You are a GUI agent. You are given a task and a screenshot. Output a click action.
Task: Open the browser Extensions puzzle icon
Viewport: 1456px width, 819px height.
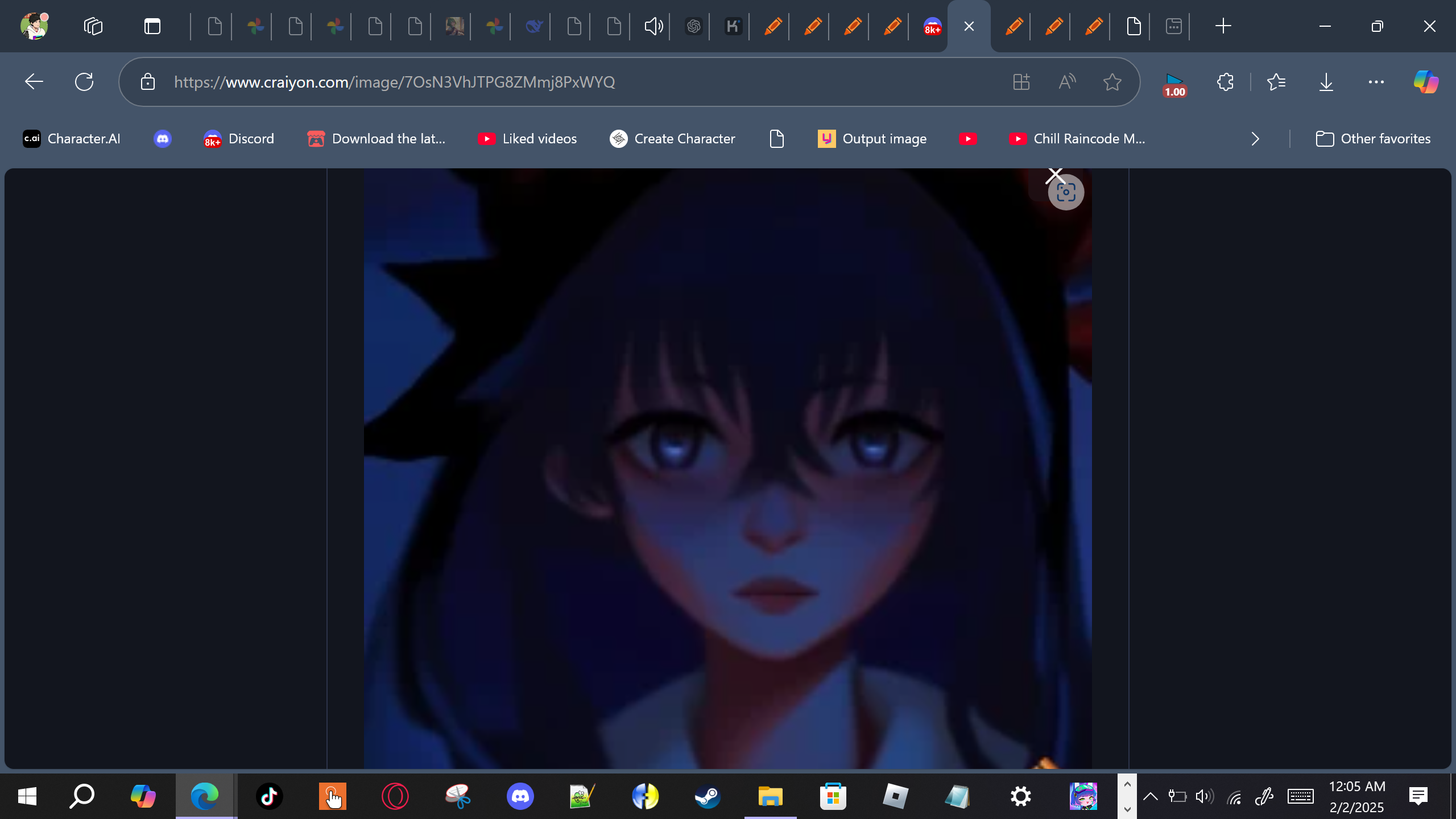[x=1225, y=82]
